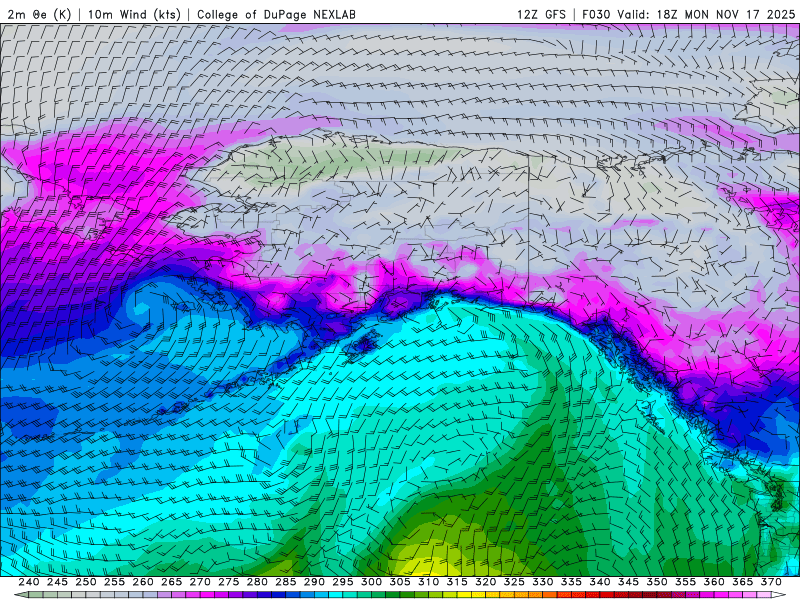Select the '10m Wind (kts)' header text
The image size is (800, 600).
pos(134,14)
